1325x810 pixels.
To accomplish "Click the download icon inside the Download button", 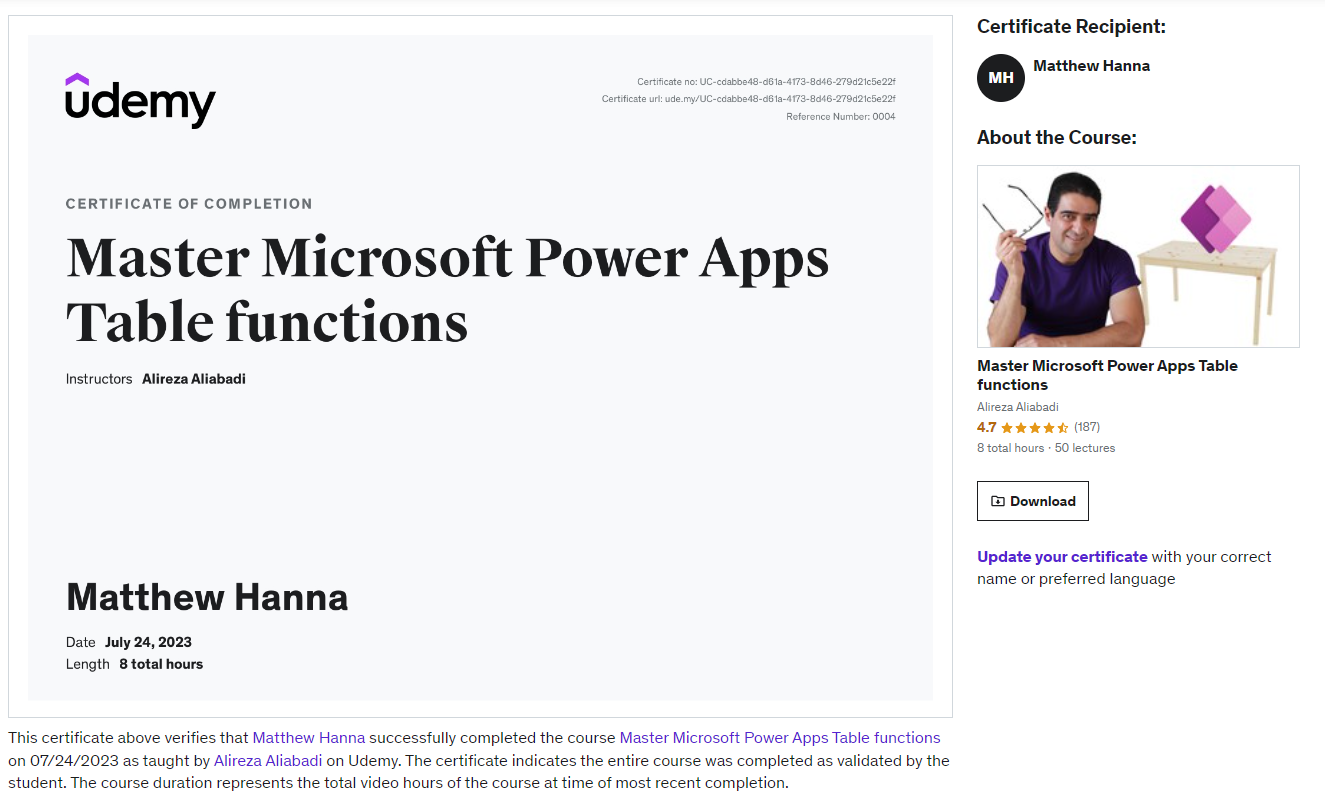I will pyautogui.click(x=997, y=501).
